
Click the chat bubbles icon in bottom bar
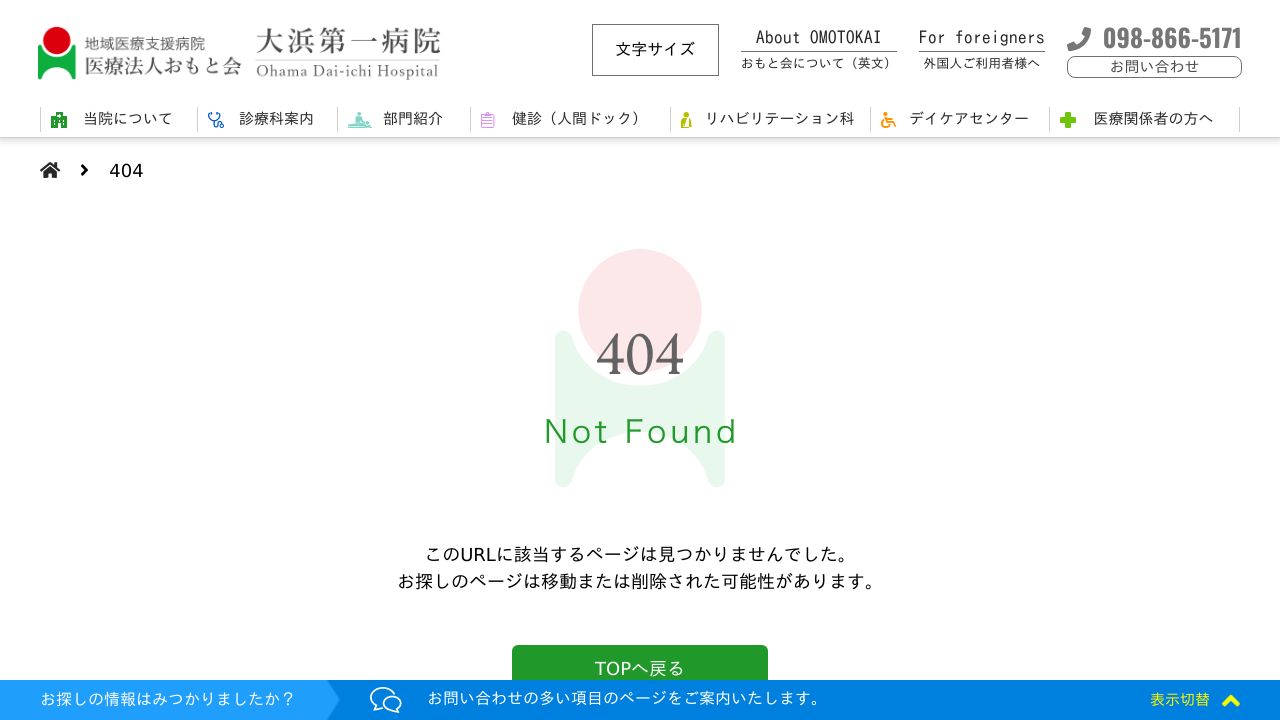385,700
